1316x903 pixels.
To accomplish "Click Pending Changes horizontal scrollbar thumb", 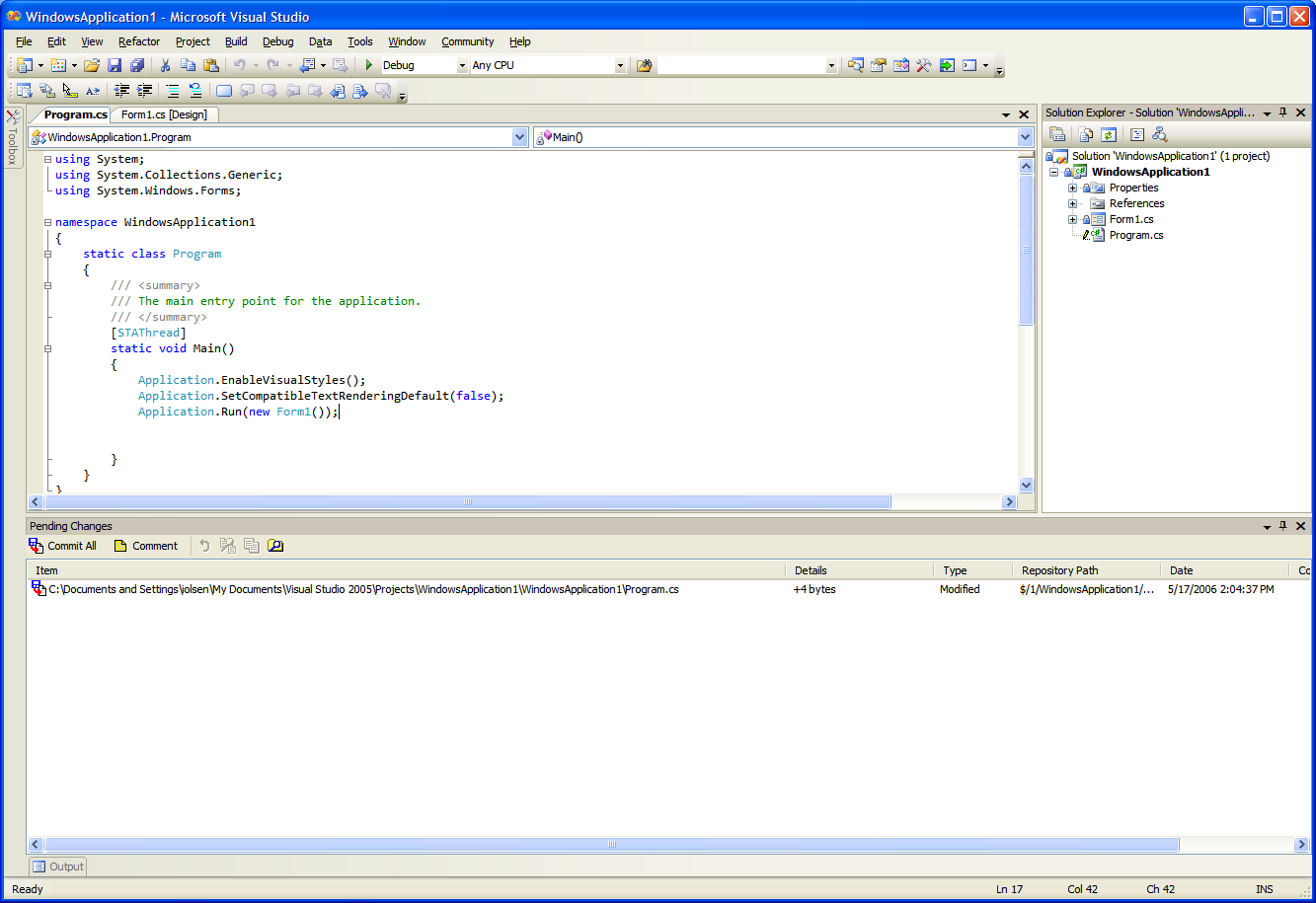I will [611, 845].
